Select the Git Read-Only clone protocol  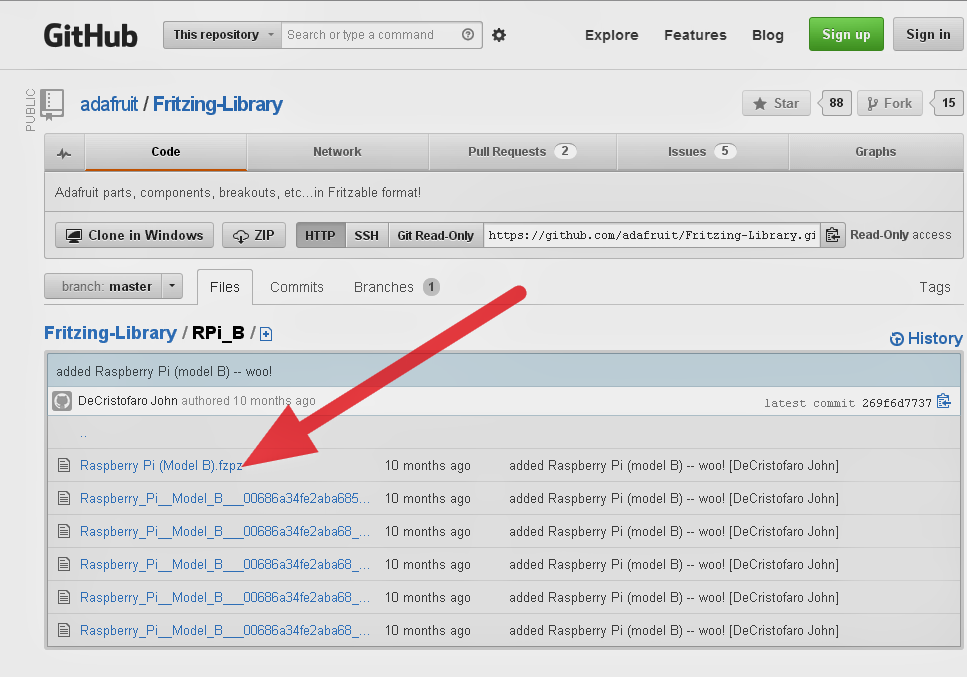(435, 236)
